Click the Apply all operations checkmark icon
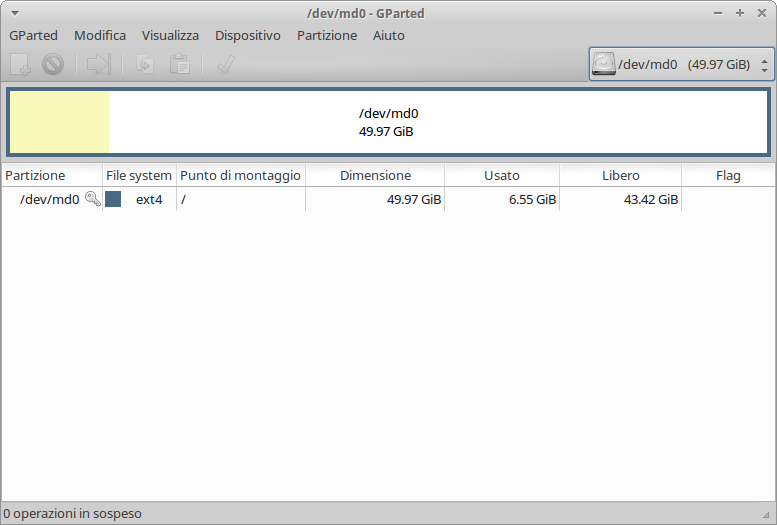This screenshot has height=525, width=777. click(226, 65)
